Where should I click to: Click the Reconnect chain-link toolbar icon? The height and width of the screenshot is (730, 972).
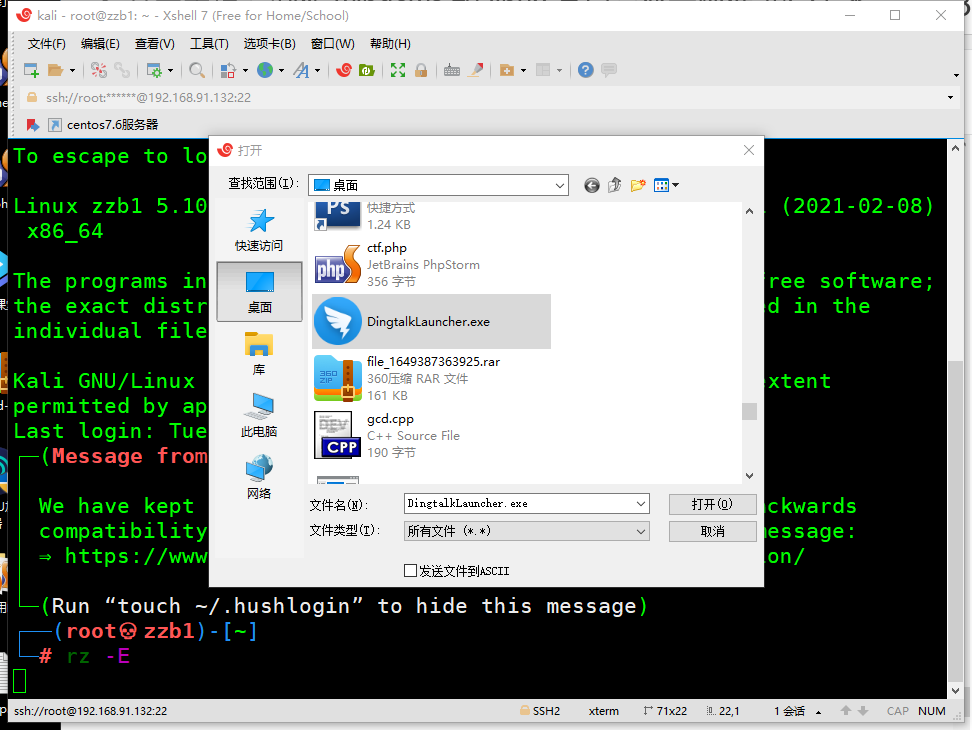122,71
